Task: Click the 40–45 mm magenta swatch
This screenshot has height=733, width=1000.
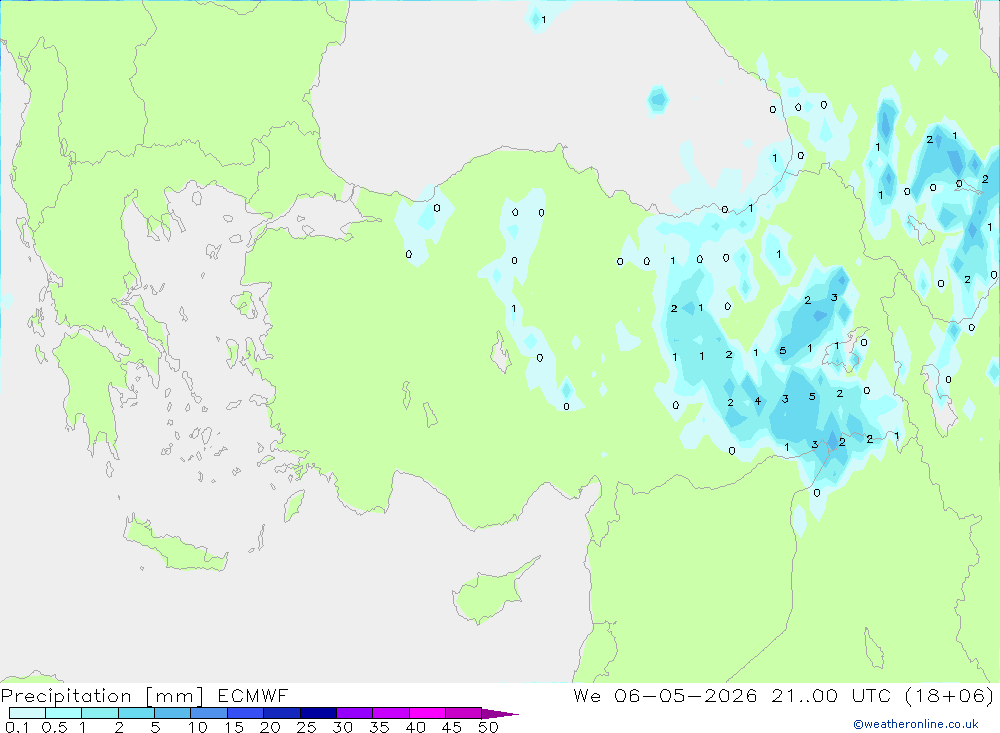Action: 427,713
